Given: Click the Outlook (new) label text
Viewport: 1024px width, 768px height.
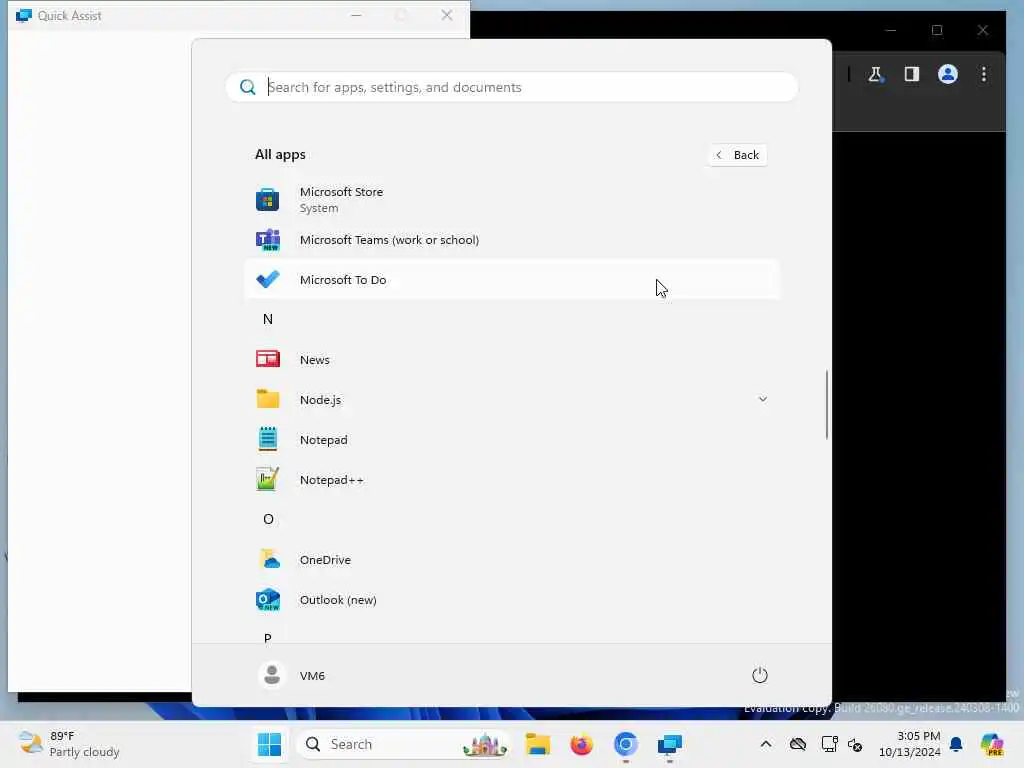Looking at the screenshot, I should tap(338, 600).
